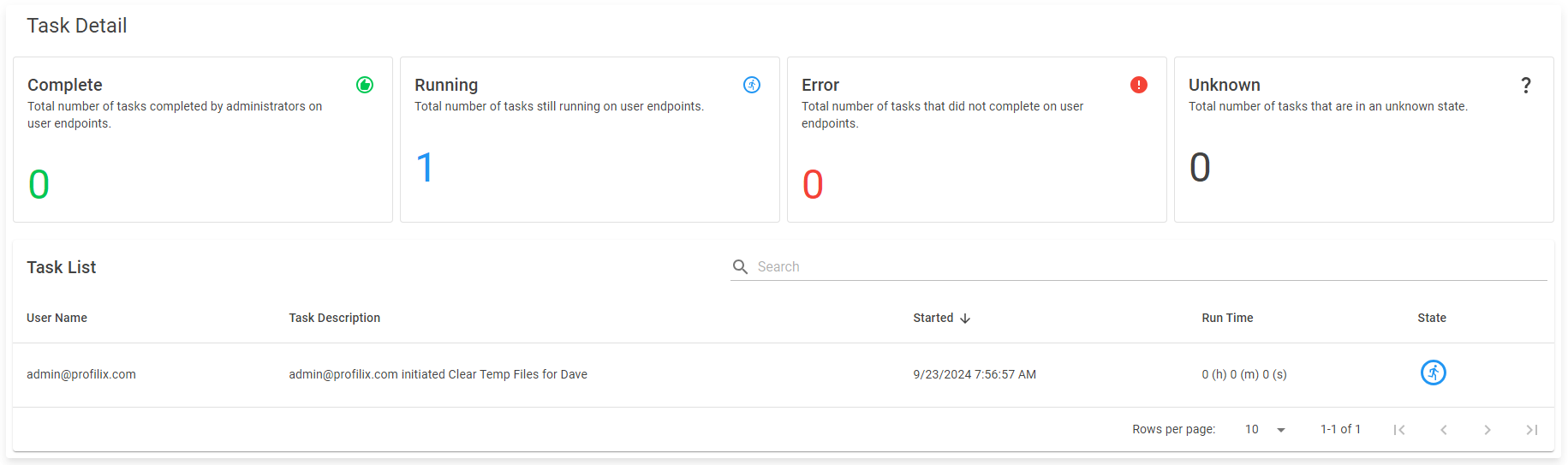
Task: Click the green thumbs-up Complete icon
Action: pyautogui.click(x=365, y=85)
